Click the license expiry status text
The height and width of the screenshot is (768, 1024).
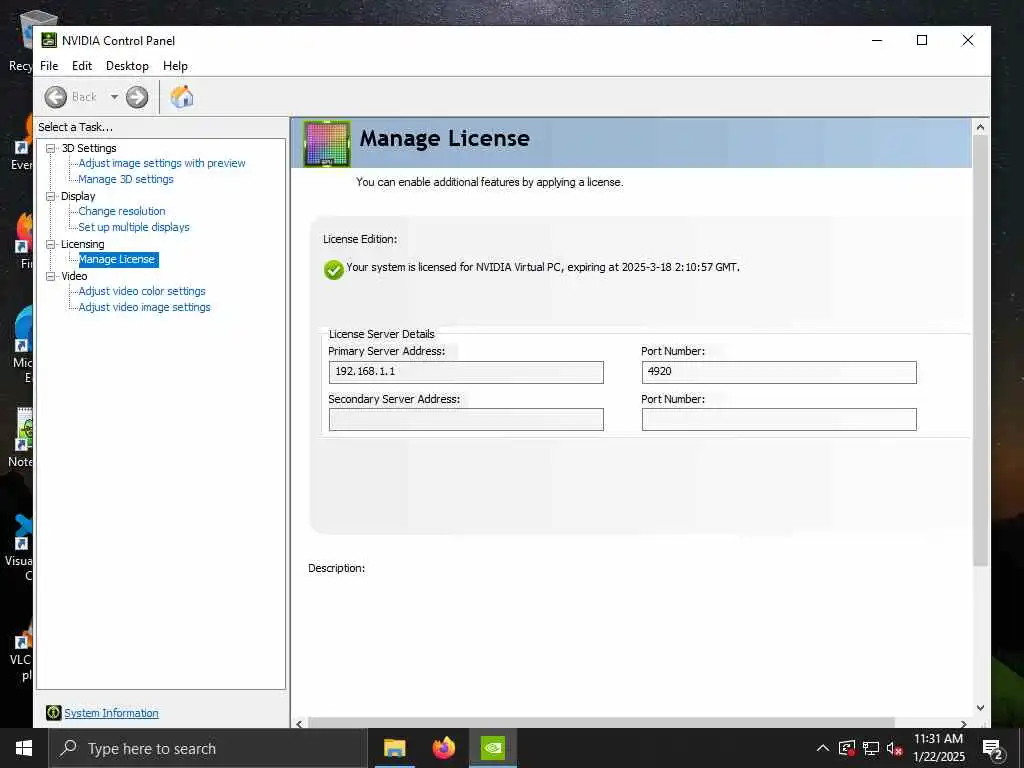[x=543, y=267]
